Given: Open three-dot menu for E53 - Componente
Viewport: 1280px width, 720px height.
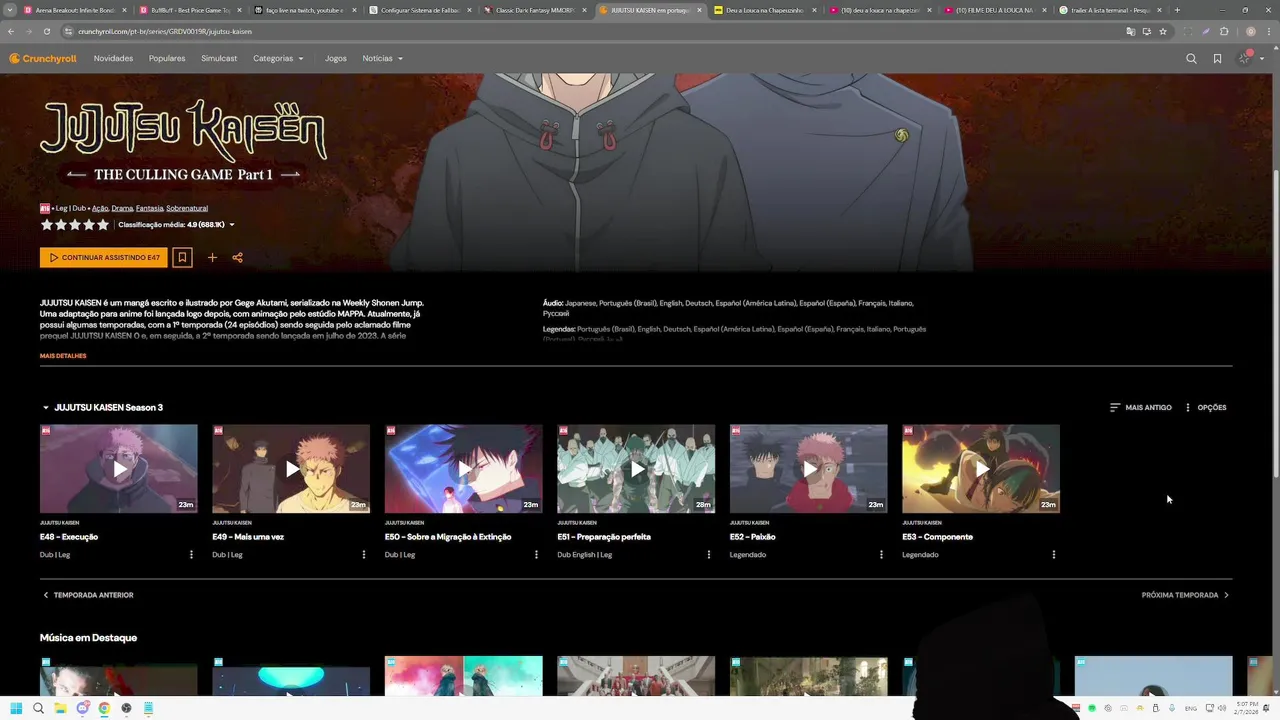Looking at the screenshot, I should tap(1053, 555).
